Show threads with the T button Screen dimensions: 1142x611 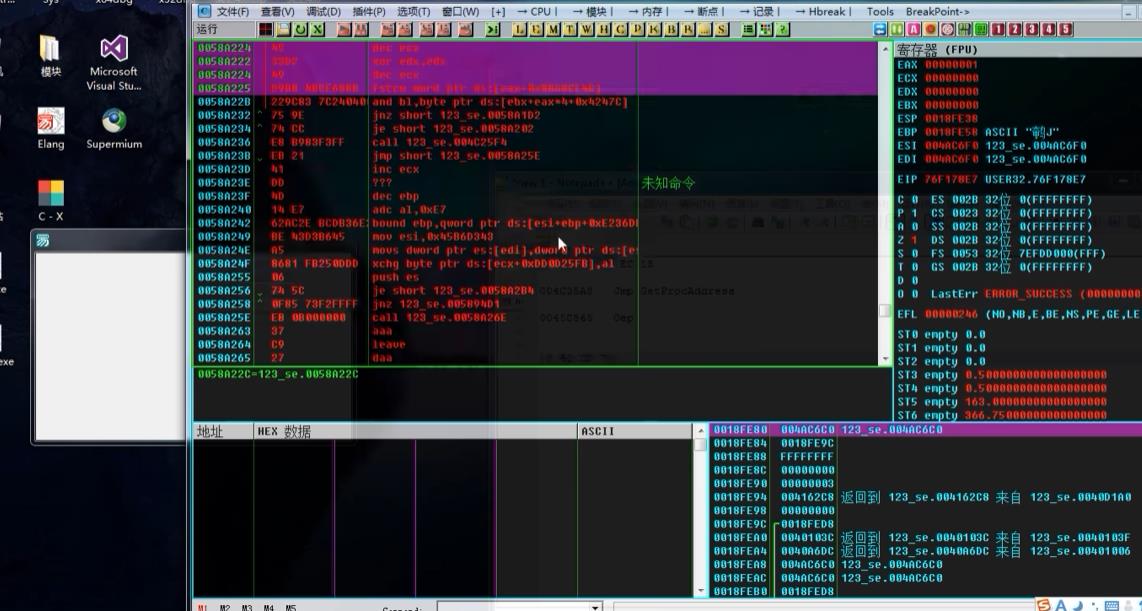pyautogui.click(x=570, y=29)
